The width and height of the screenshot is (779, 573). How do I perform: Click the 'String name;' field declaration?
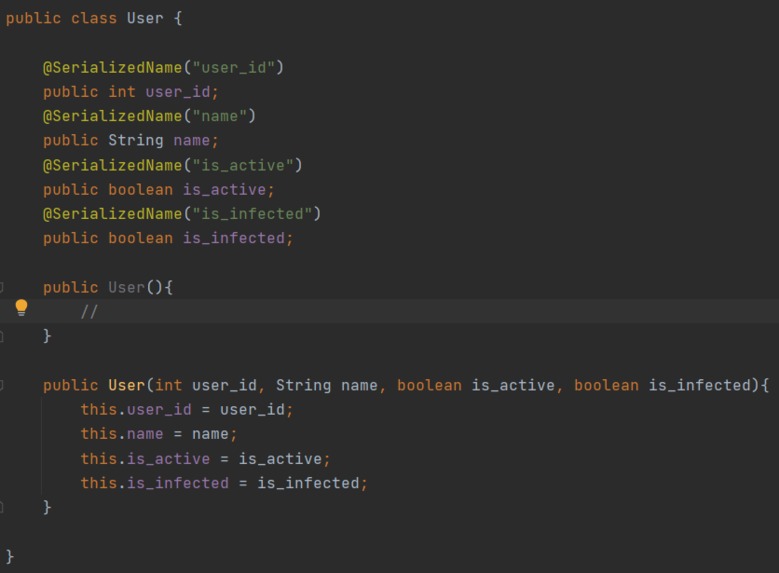tap(163, 140)
